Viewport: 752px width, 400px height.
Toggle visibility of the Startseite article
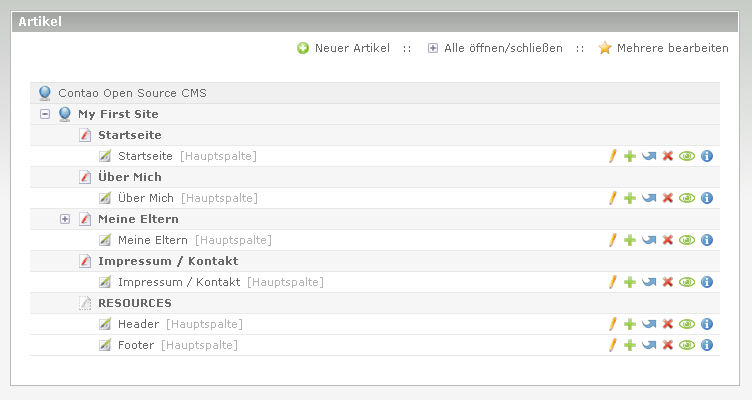(x=686, y=156)
